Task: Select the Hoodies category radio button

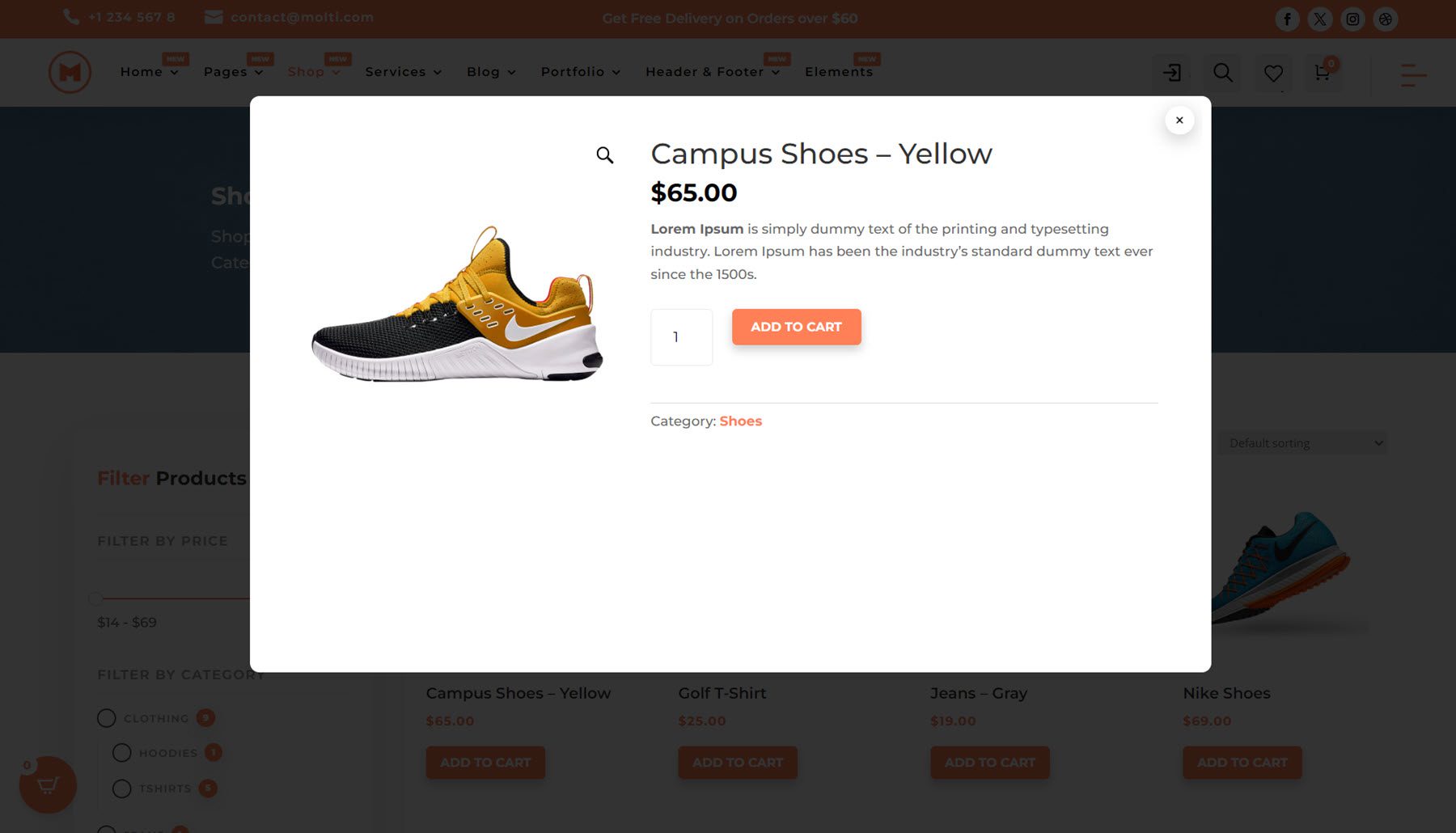Action: point(122,752)
